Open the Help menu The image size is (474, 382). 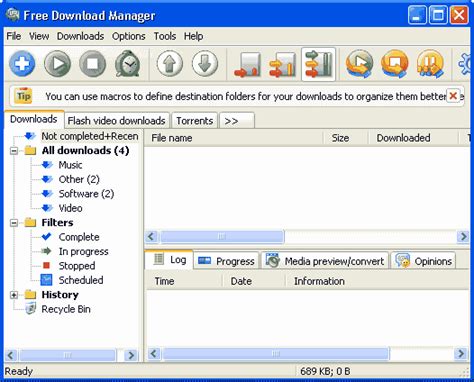[193, 36]
